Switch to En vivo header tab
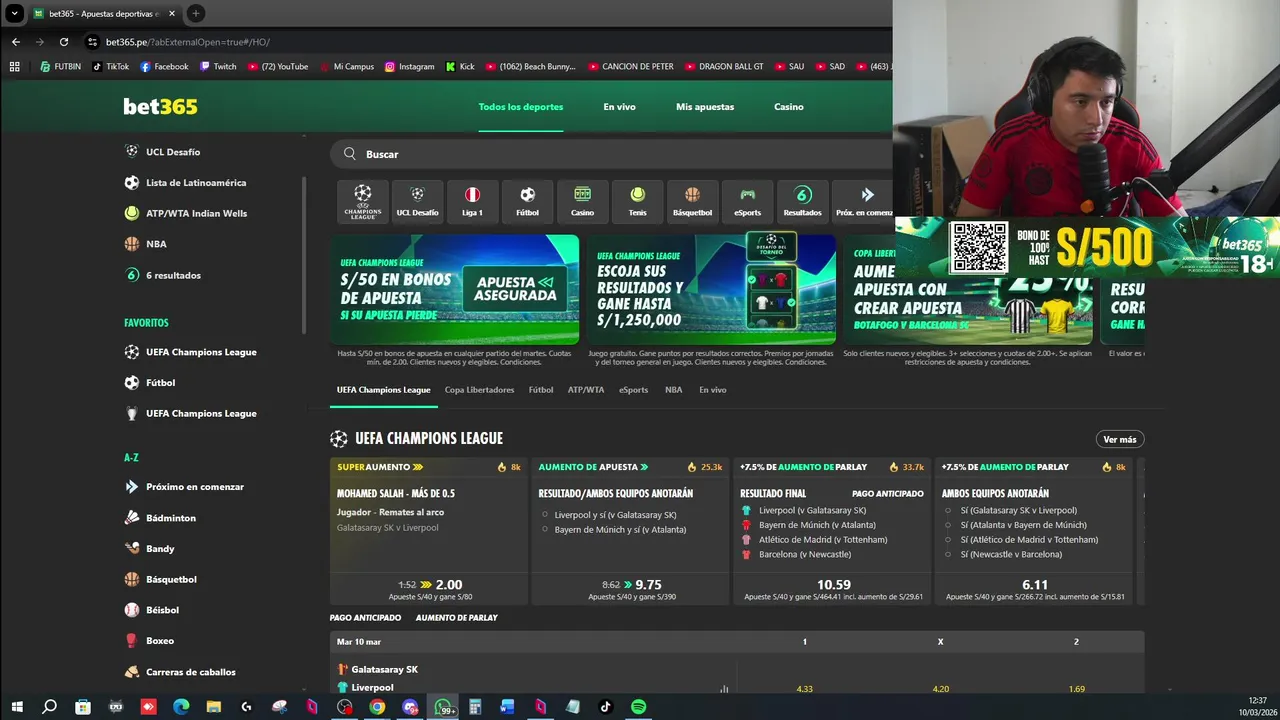 pos(619,107)
